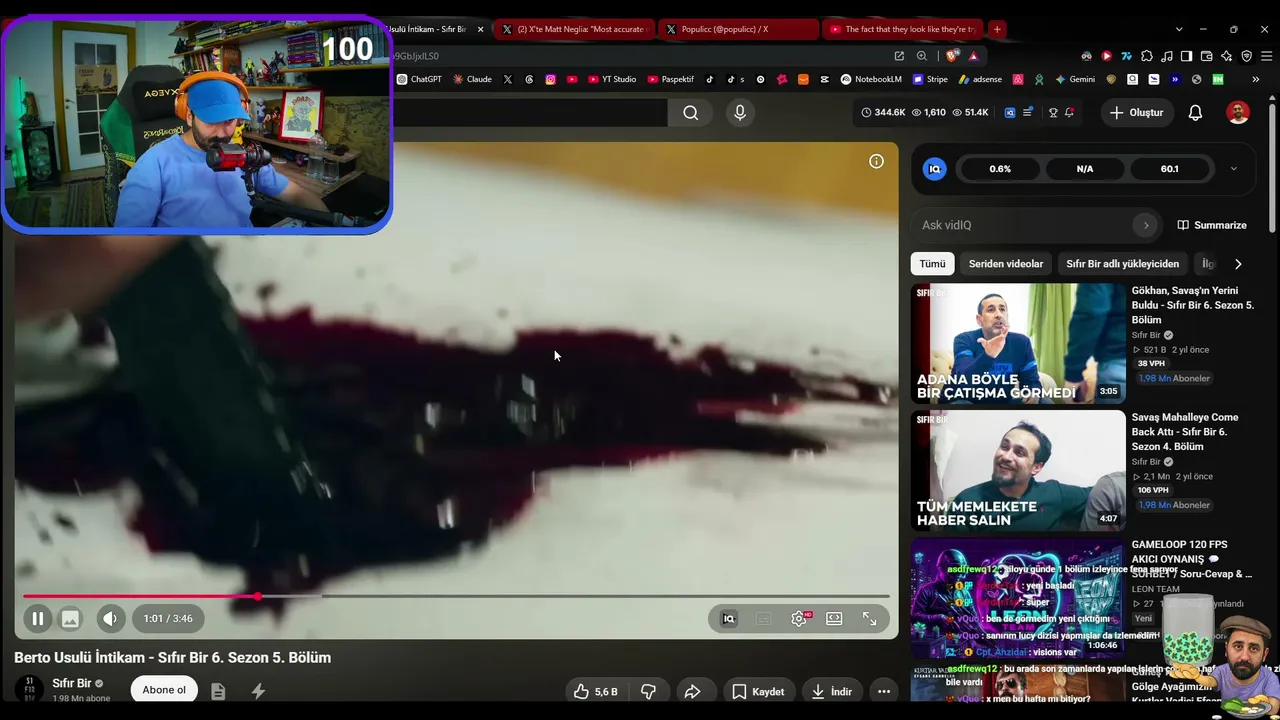Show more bookmarks with the double chevron
This screenshot has height=720, width=1280.
[x=1255, y=79]
